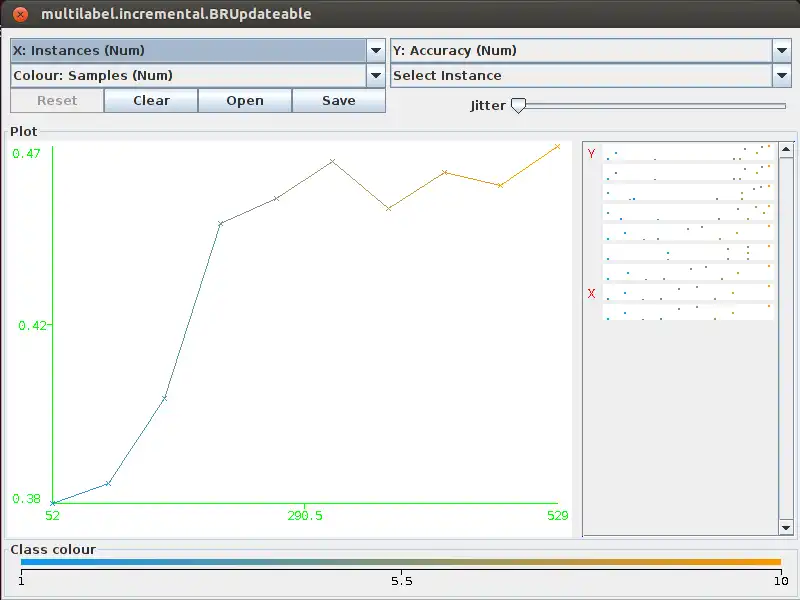This screenshot has height=600, width=800.
Task: Click the Jitter slider handle
Action: click(x=518, y=104)
